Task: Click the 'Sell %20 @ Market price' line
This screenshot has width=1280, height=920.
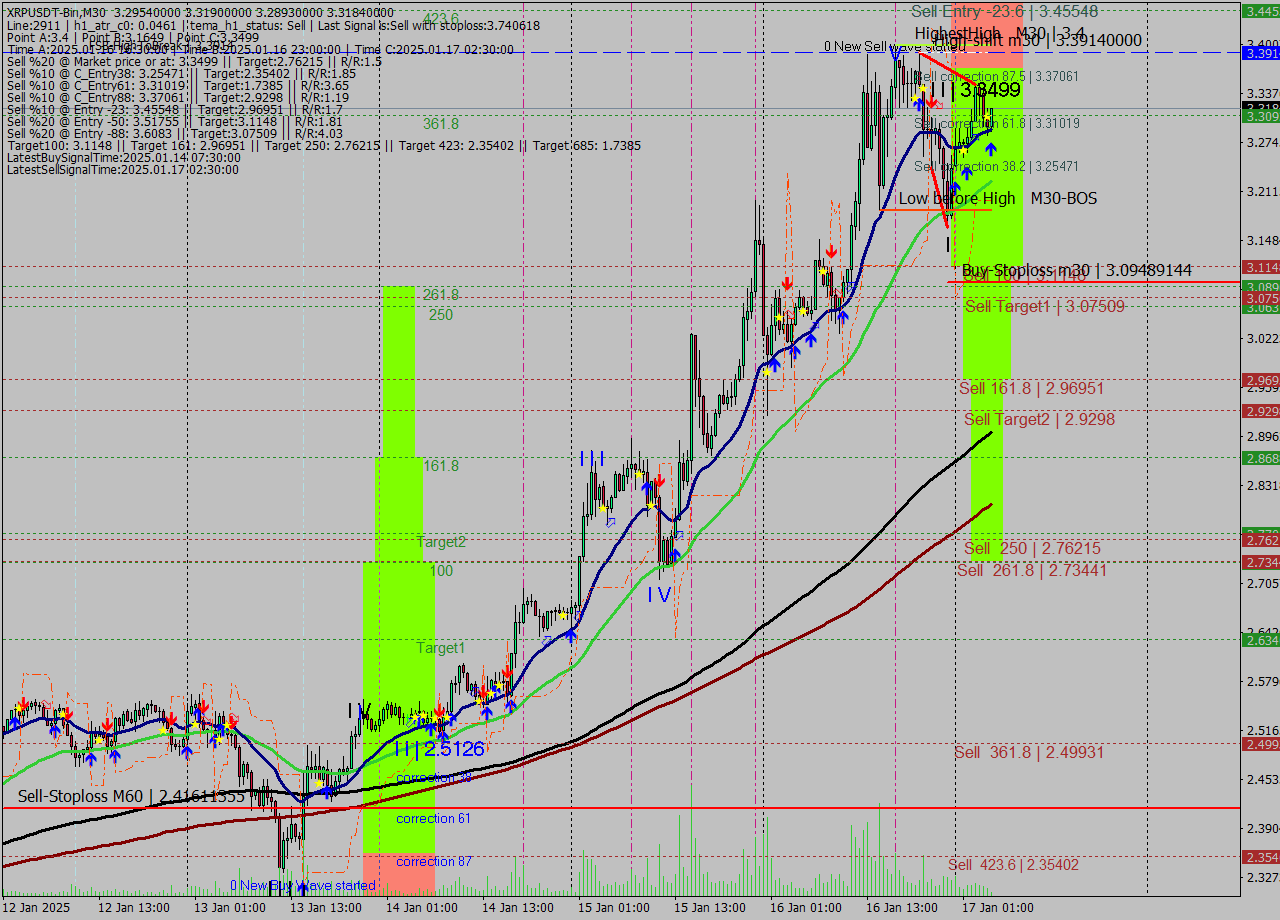Action: coord(194,61)
